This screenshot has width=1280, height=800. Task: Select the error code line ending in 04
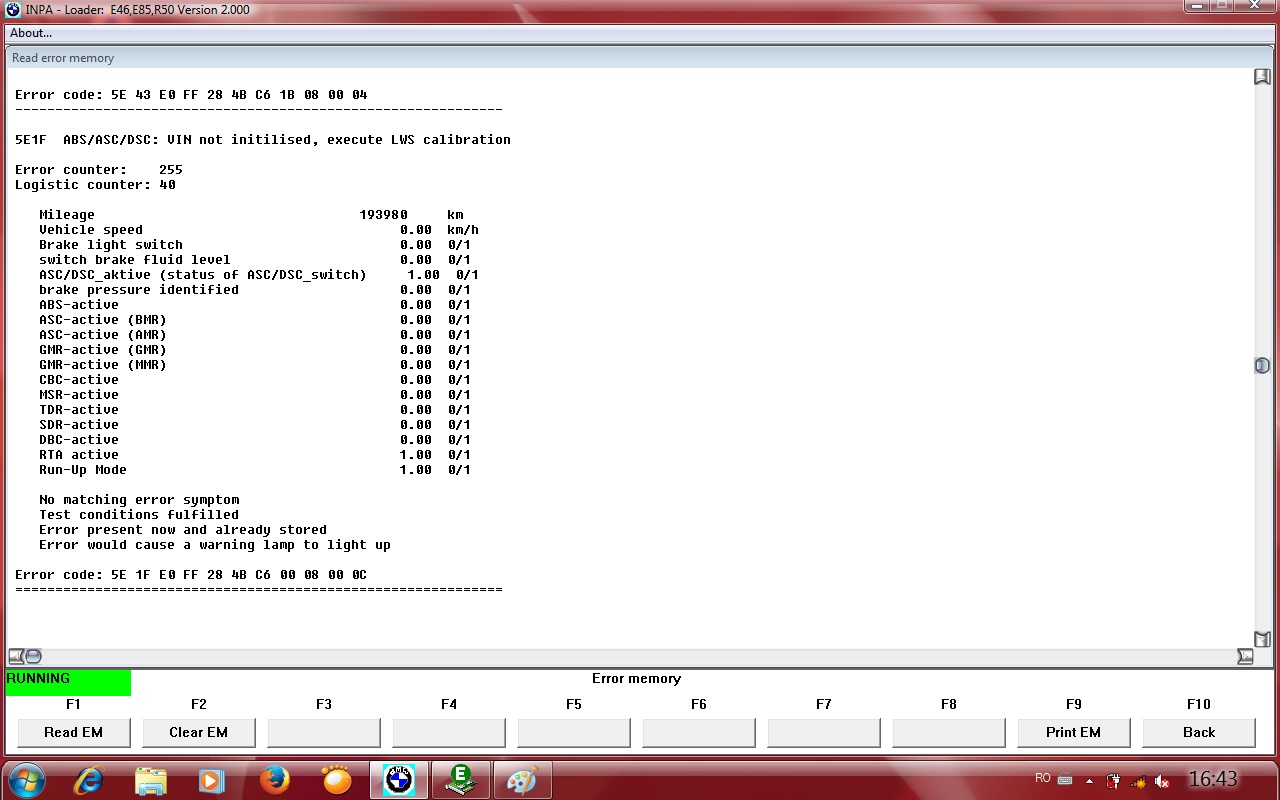click(x=191, y=95)
